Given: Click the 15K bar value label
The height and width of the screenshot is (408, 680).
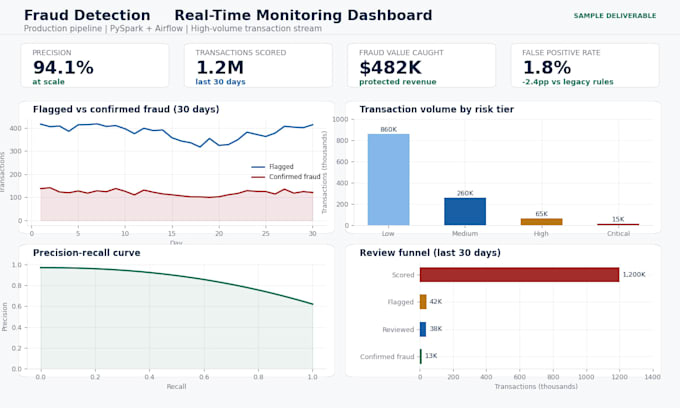Looking at the screenshot, I should tap(618, 219).
